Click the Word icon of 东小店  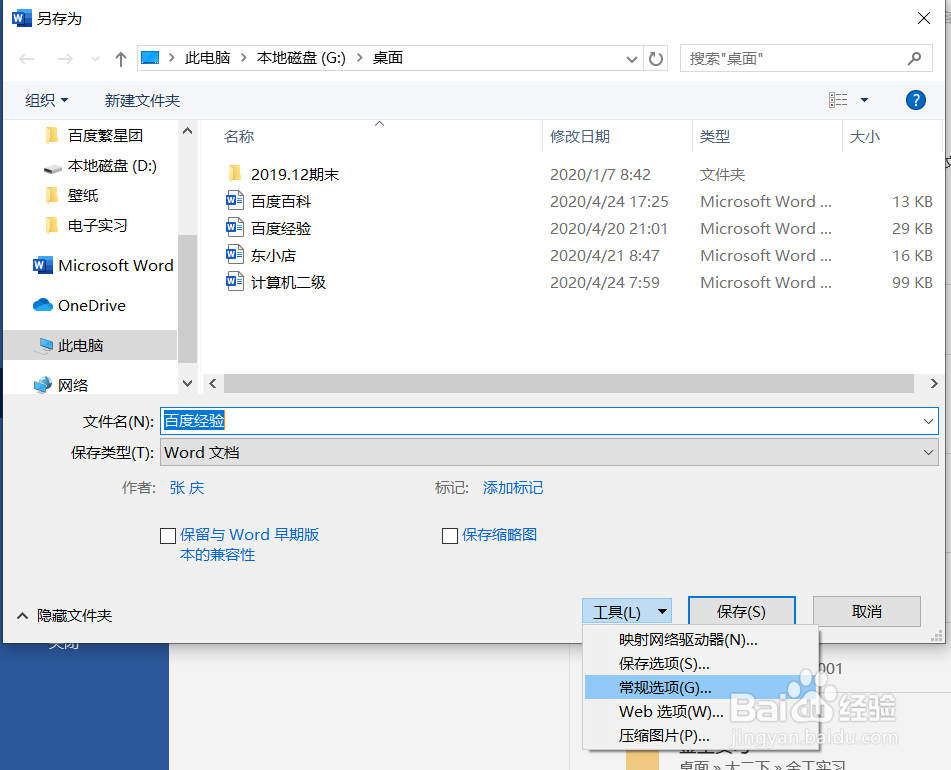235,255
